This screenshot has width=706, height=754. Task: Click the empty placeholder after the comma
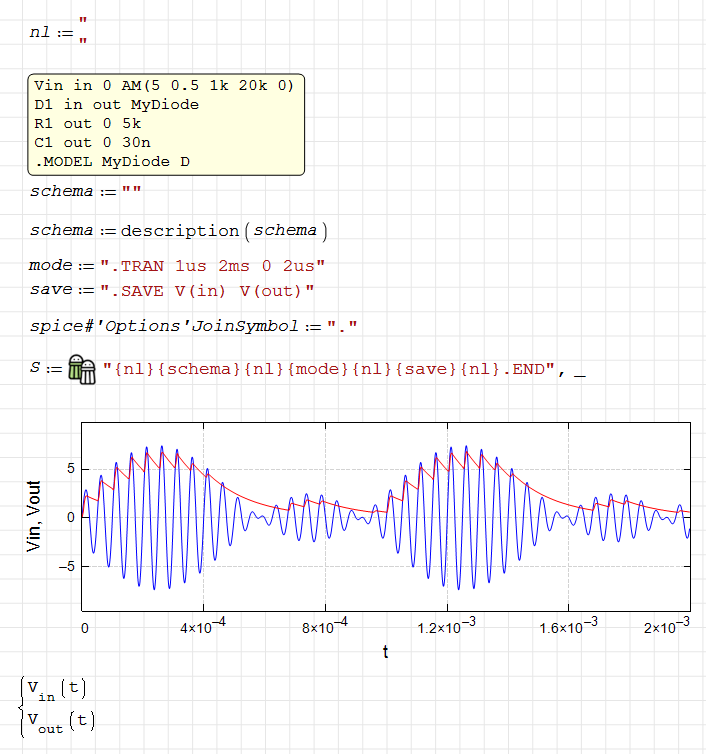tap(580, 372)
